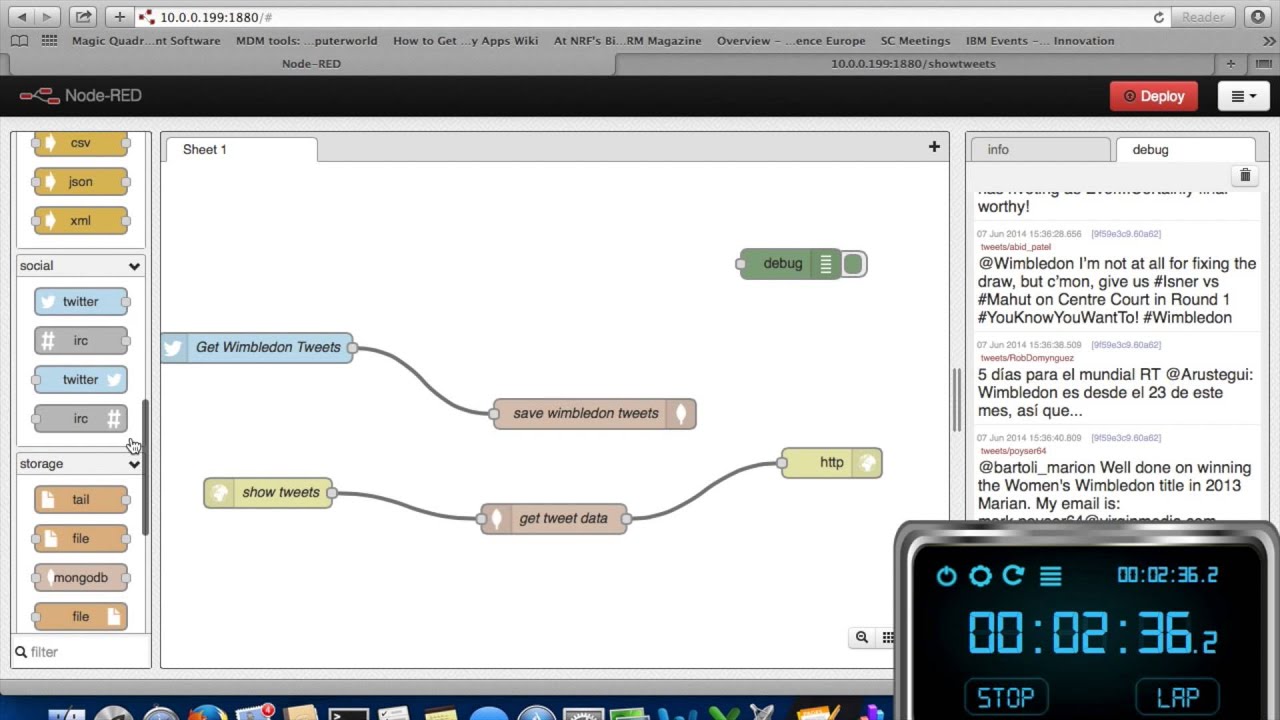Pick the twitter output node in palette
Screen dimensions: 1280x720
coord(81,379)
